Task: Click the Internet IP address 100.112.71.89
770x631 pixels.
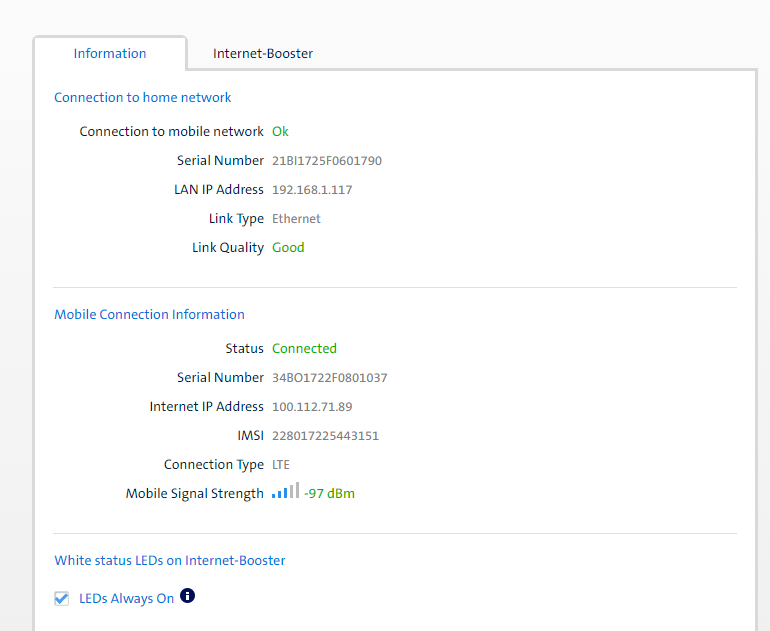Action: pos(312,407)
